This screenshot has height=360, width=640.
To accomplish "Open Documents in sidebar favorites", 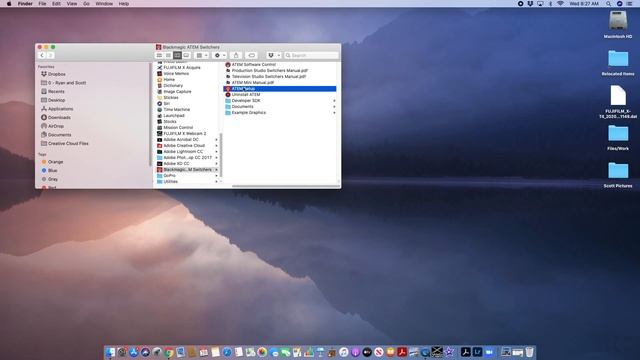I will [56, 135].
